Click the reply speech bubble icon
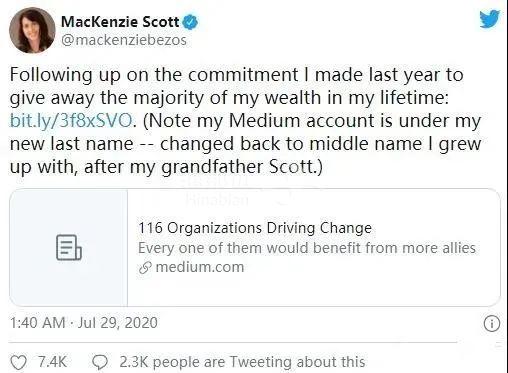This screenshot has width=508, height=373. click(100, 362)
